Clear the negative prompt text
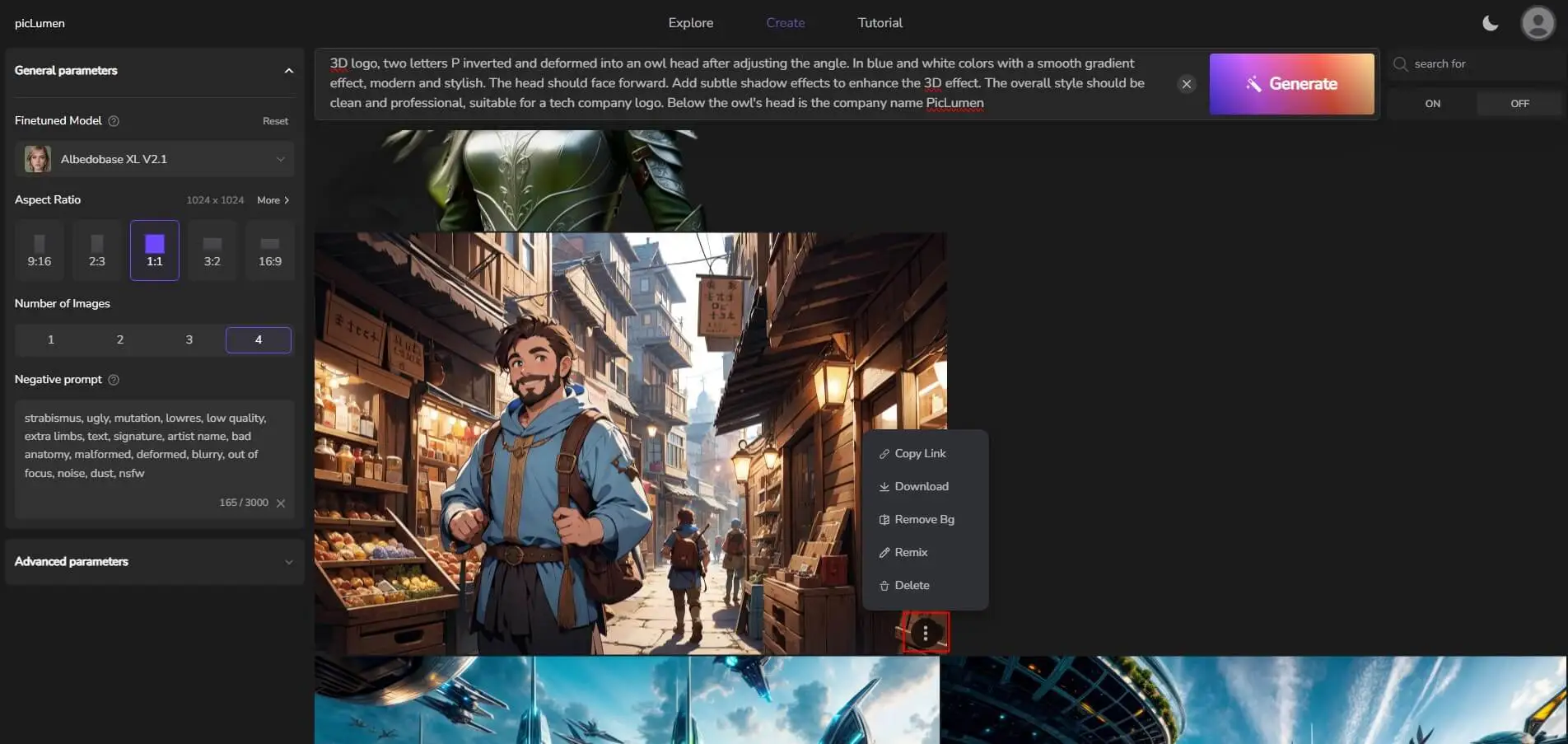Viewport: 1568px width, 744px height. click(281, 503)
